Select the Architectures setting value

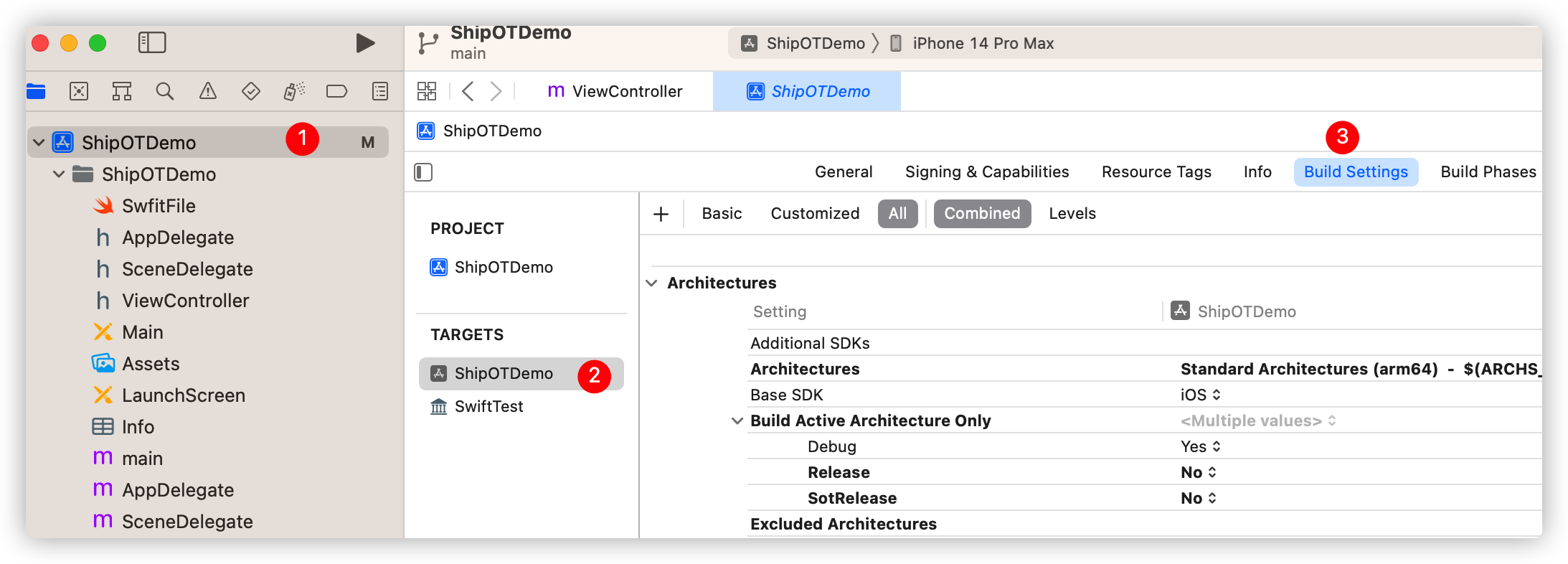(x=1360, y=370)
